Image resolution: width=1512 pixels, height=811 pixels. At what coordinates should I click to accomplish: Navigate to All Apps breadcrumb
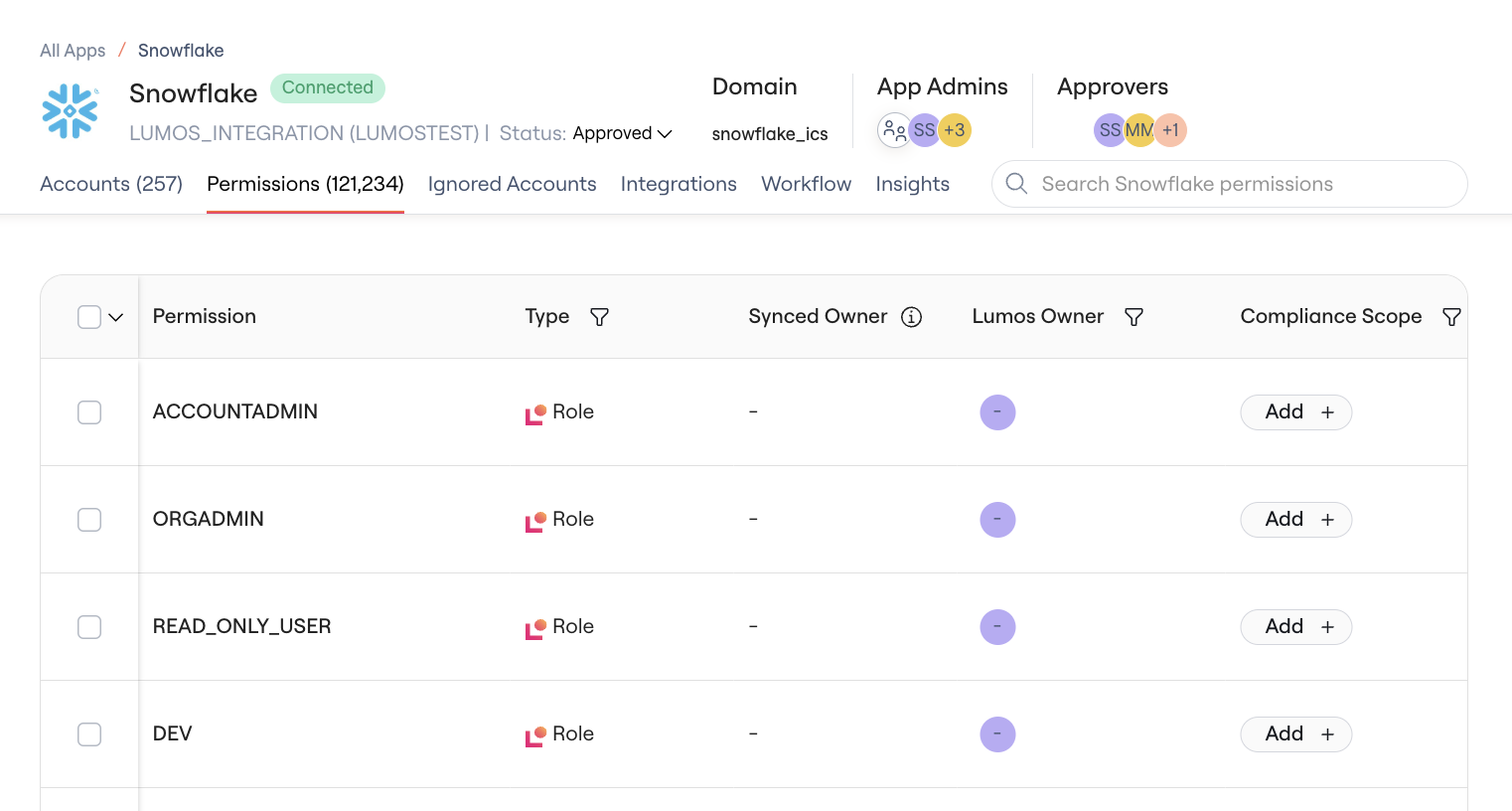[73, 51]
